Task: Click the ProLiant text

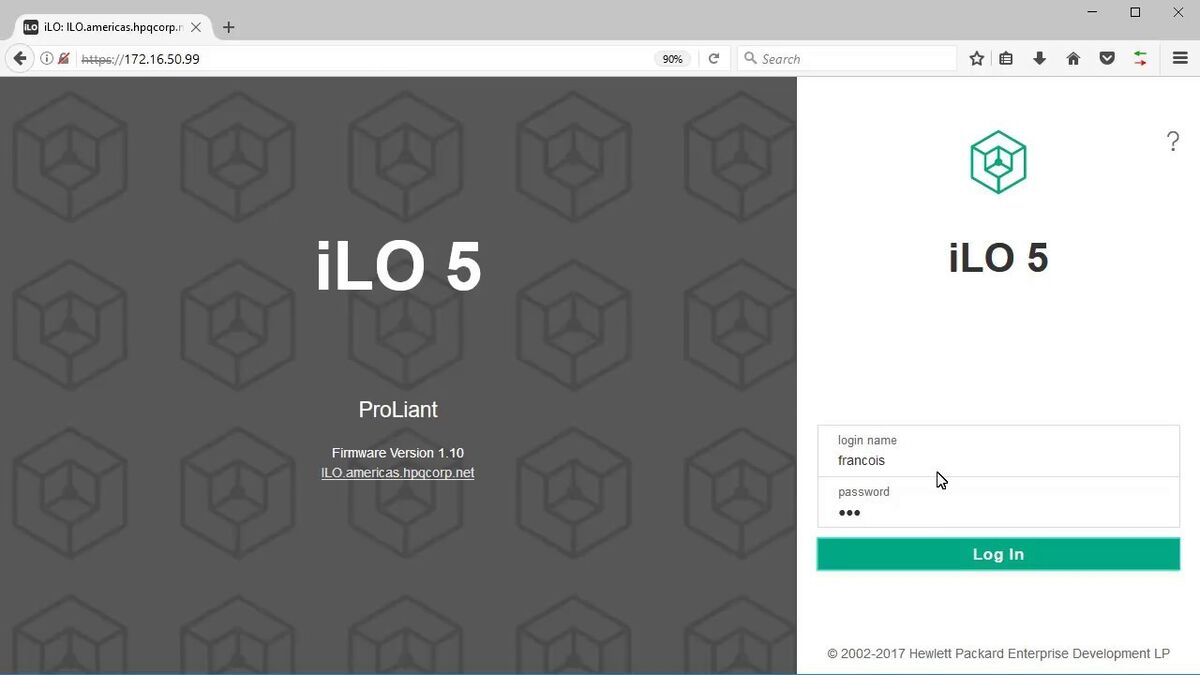Action: click(x=398, y=409)
